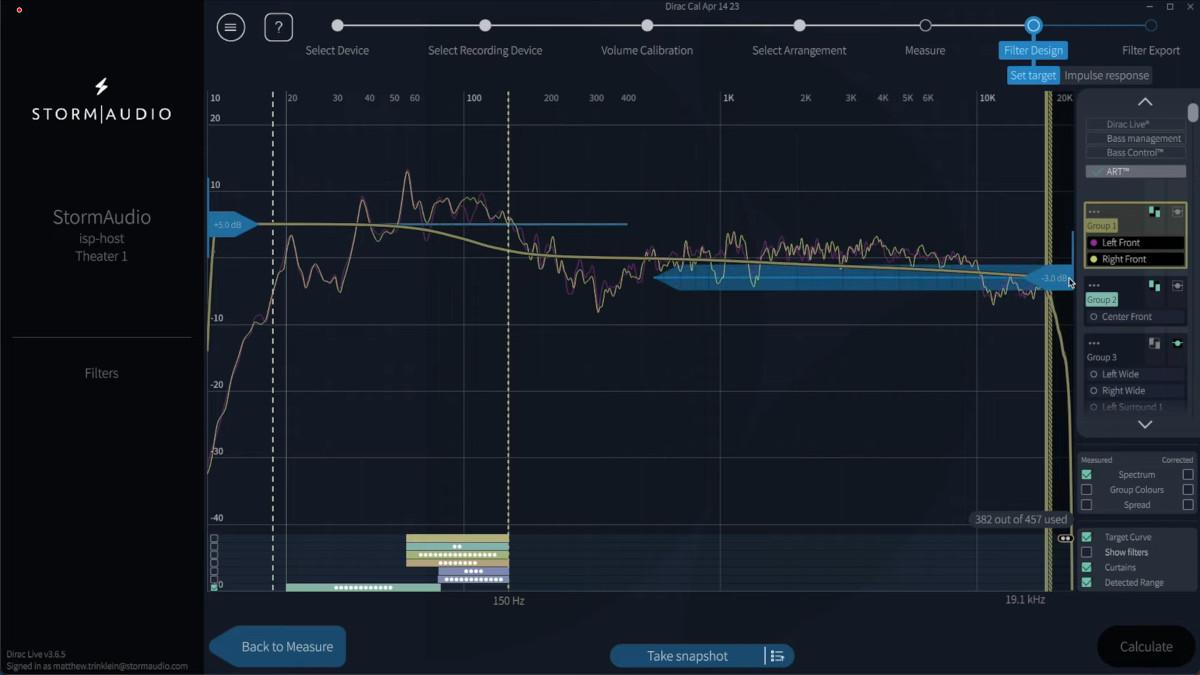Click Group 2 link channels icon

tap(1154, 286)
